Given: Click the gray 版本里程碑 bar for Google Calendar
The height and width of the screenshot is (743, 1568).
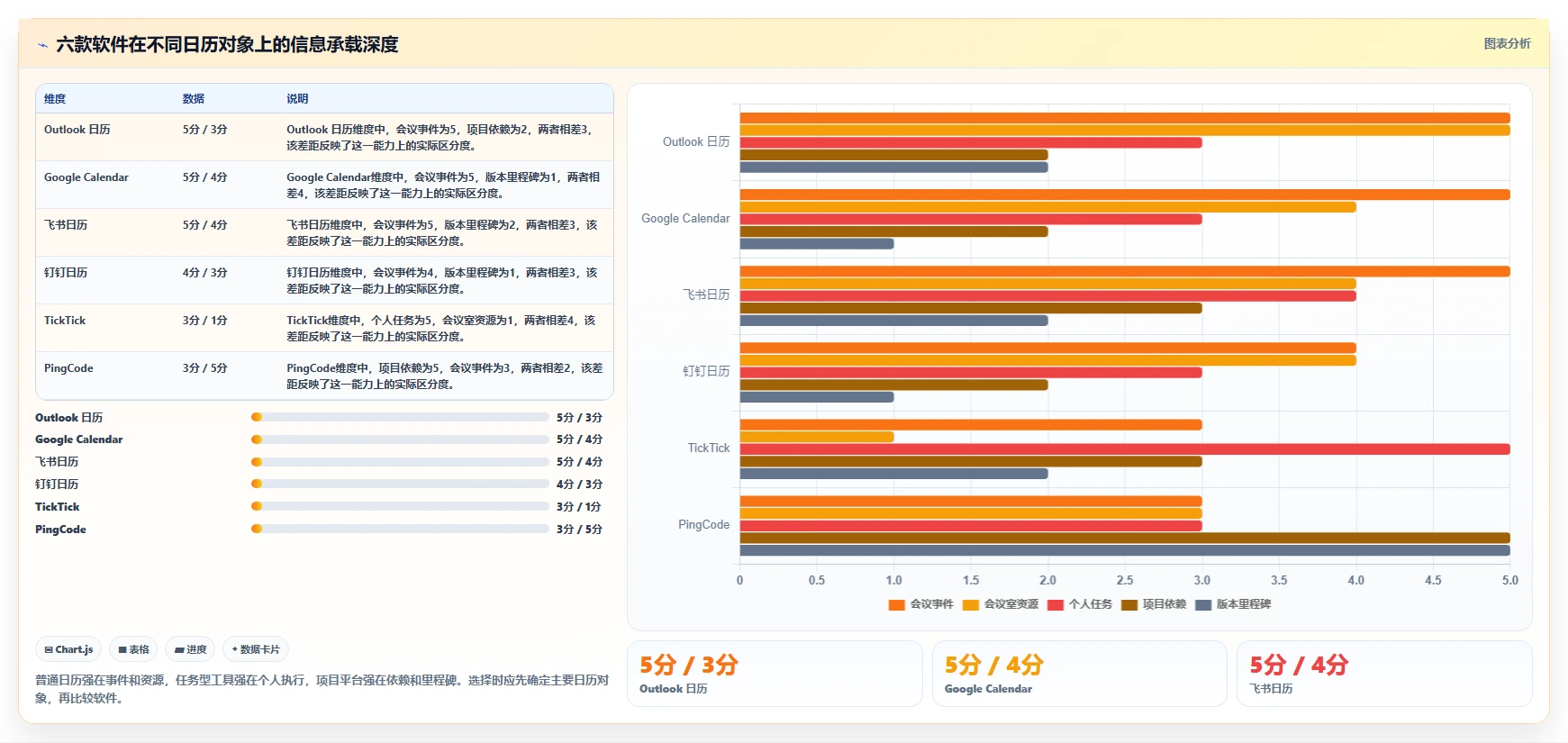Looking at the screenshot, I should pos(817,244).
